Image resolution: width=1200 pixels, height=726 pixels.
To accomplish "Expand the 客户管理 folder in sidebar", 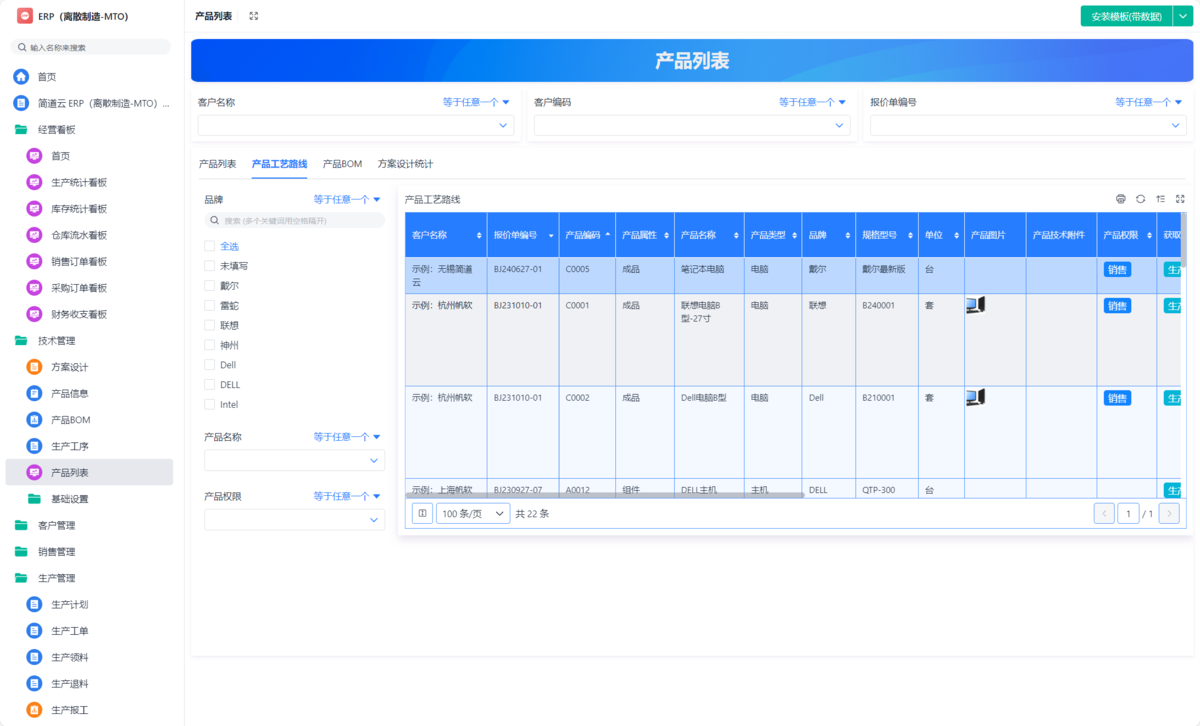I will pos(56,525).
